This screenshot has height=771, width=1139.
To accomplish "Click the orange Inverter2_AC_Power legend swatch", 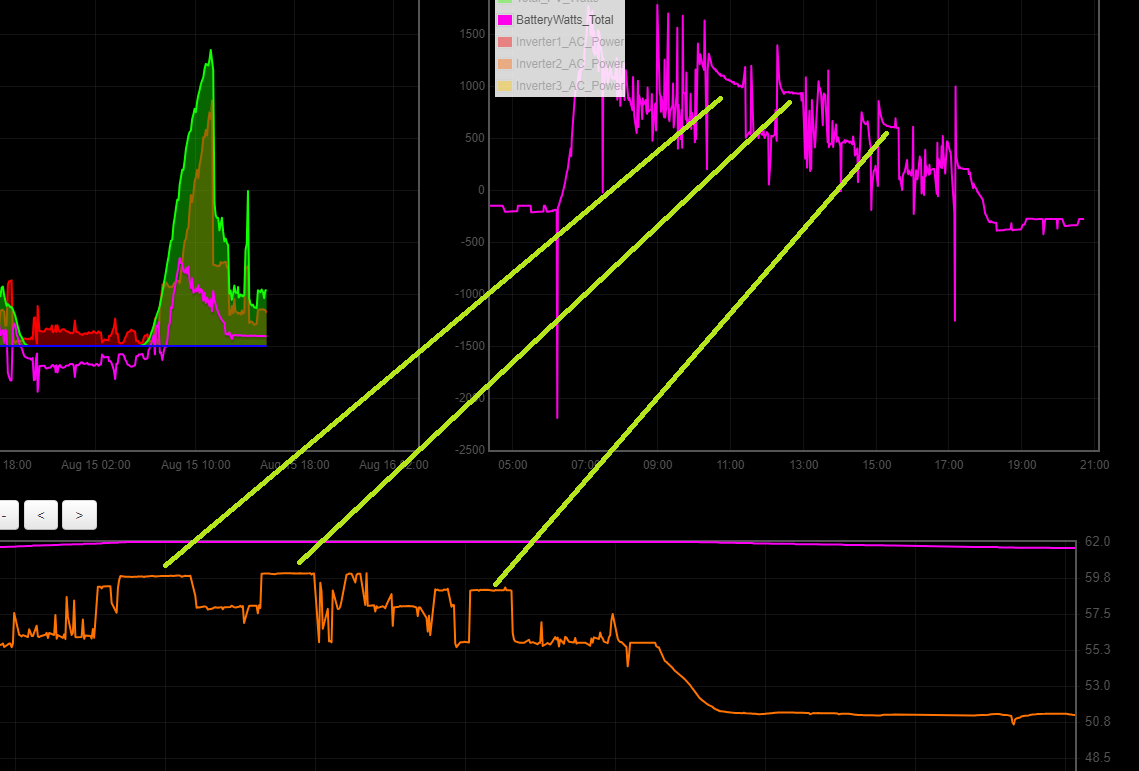I will tap(505, 64).
